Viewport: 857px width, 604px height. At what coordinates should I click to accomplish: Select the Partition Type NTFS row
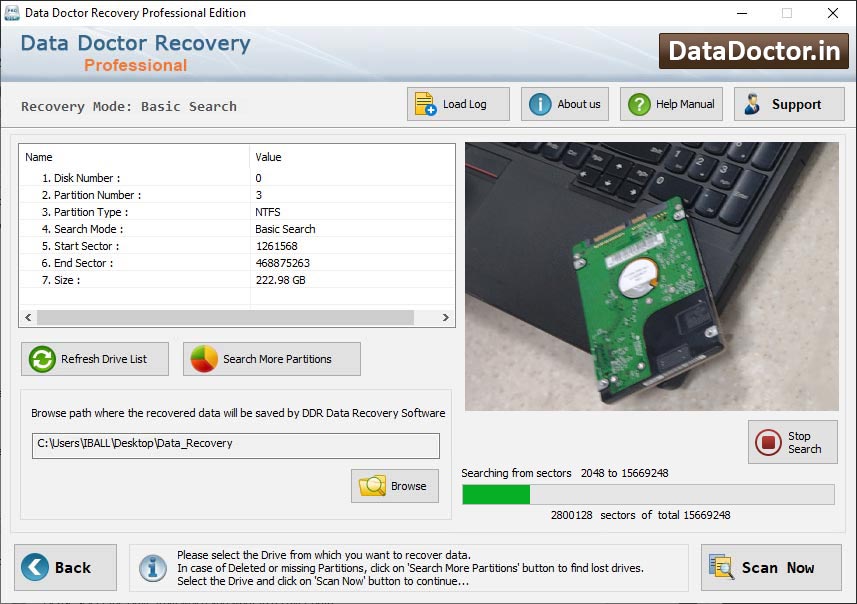[150, 211]
